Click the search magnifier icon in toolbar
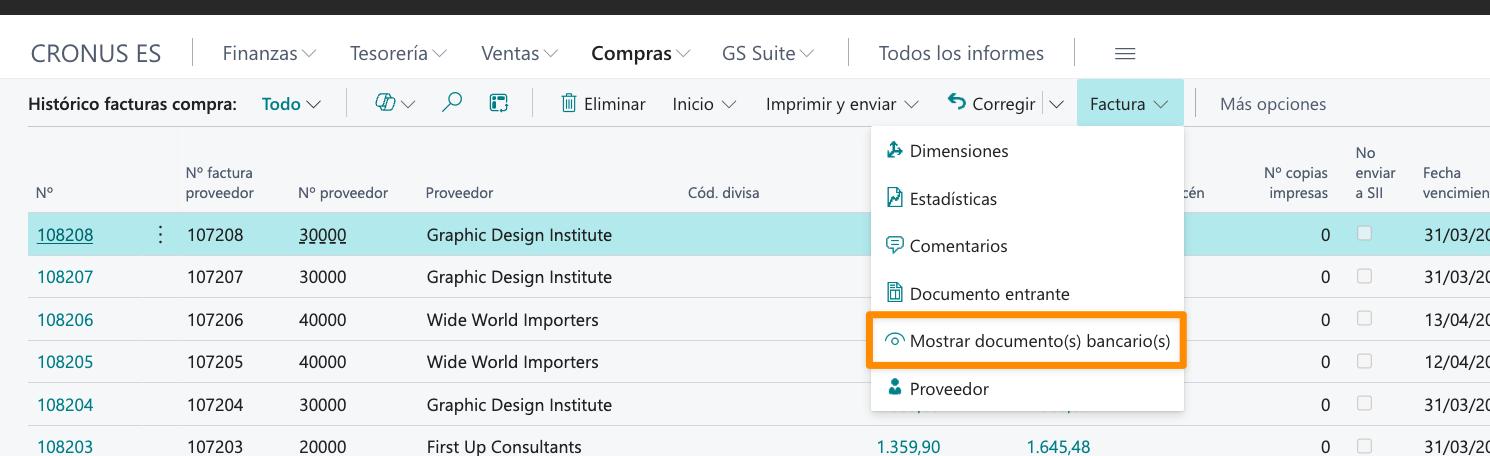The height and width of the screenshot is (456, 1490). point(452,103)
